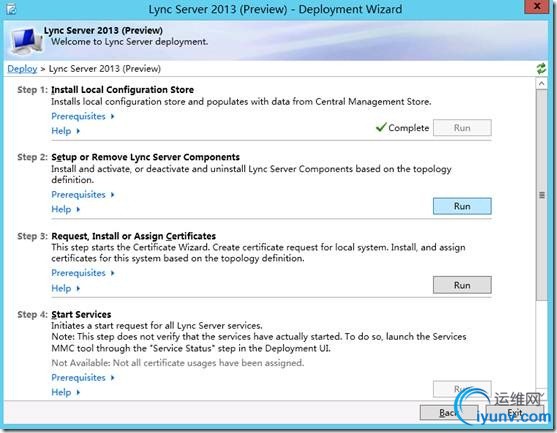The height and width of the screenshot is (433, 557).
Task: Close the Deployment Wizard window
Action: (x=537, y=6)
